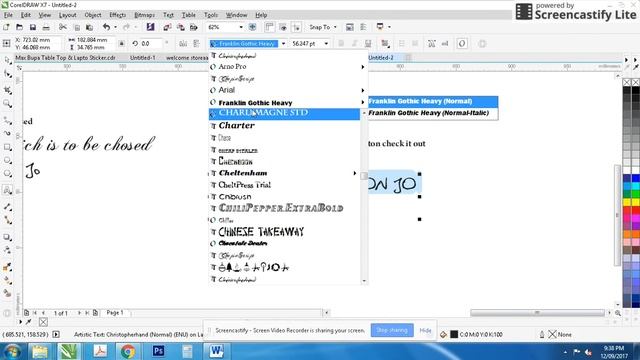This screenshot has width=640, height=360.
Task: Toggle Italic text formatting
Action: (355, 44)
